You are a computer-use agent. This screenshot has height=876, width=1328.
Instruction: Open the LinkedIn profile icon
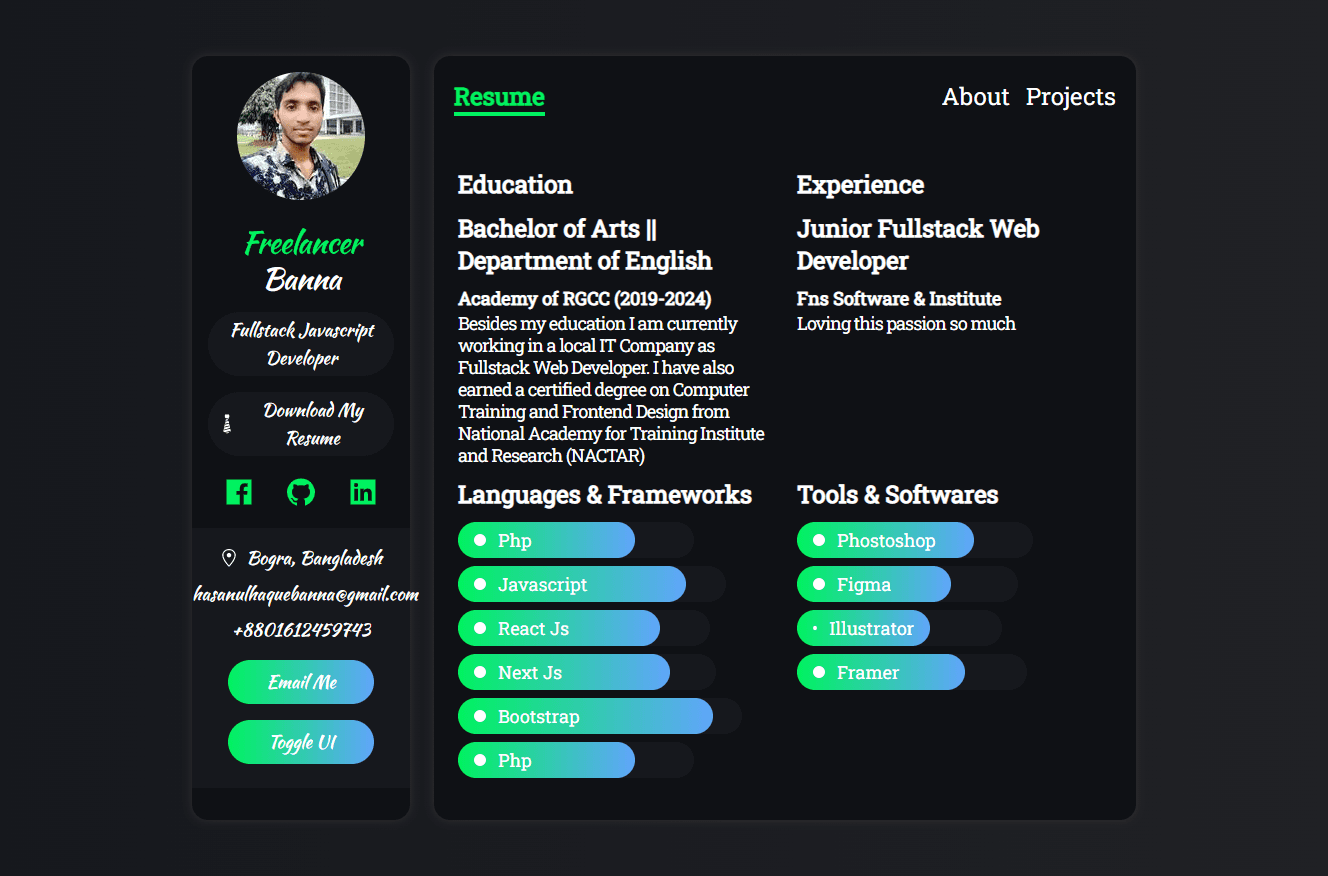click(x=363, y=492)
